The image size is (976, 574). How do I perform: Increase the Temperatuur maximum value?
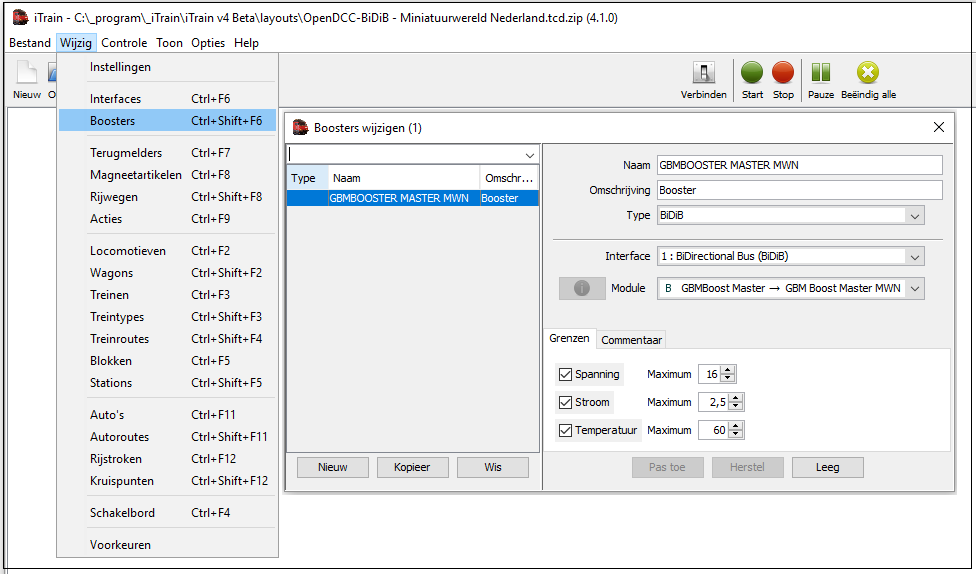point(736,426)
